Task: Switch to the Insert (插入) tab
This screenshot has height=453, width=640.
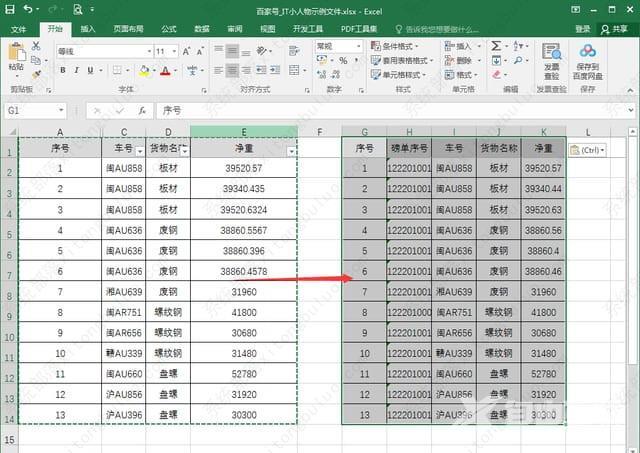Action: (x=88, y=29)
